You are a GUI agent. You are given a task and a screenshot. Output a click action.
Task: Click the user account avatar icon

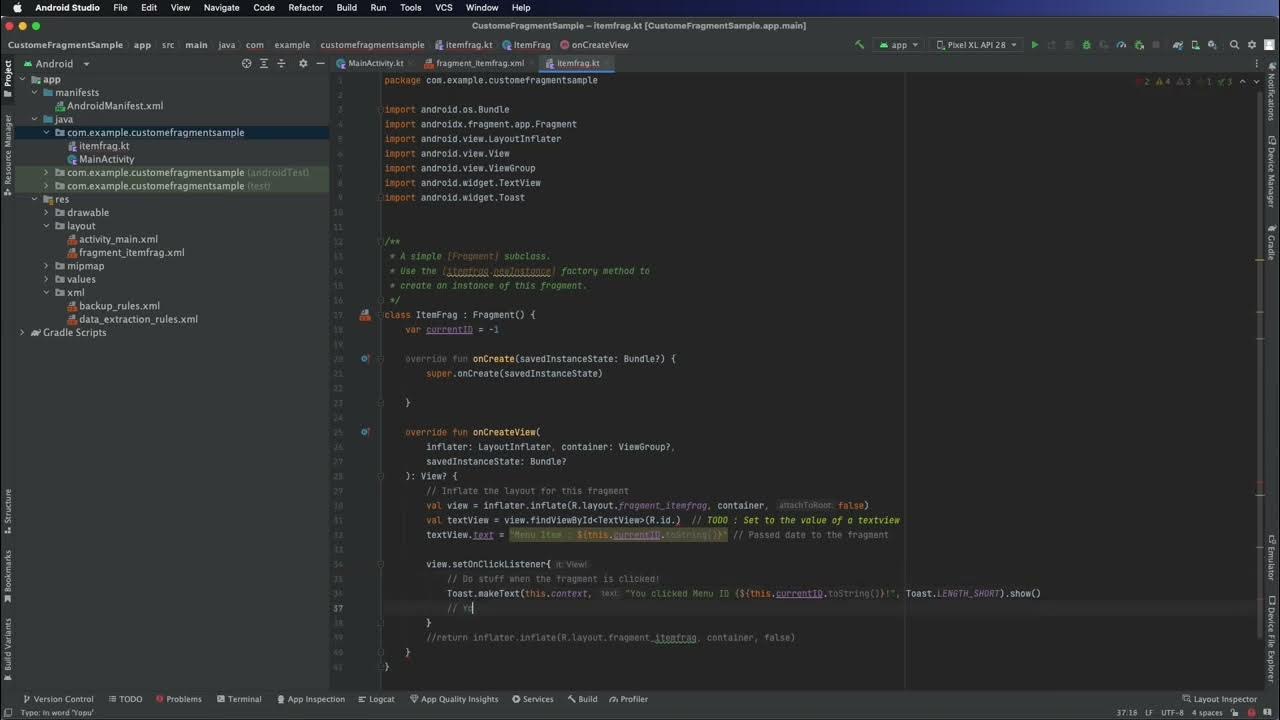(x=1269, y=45)
